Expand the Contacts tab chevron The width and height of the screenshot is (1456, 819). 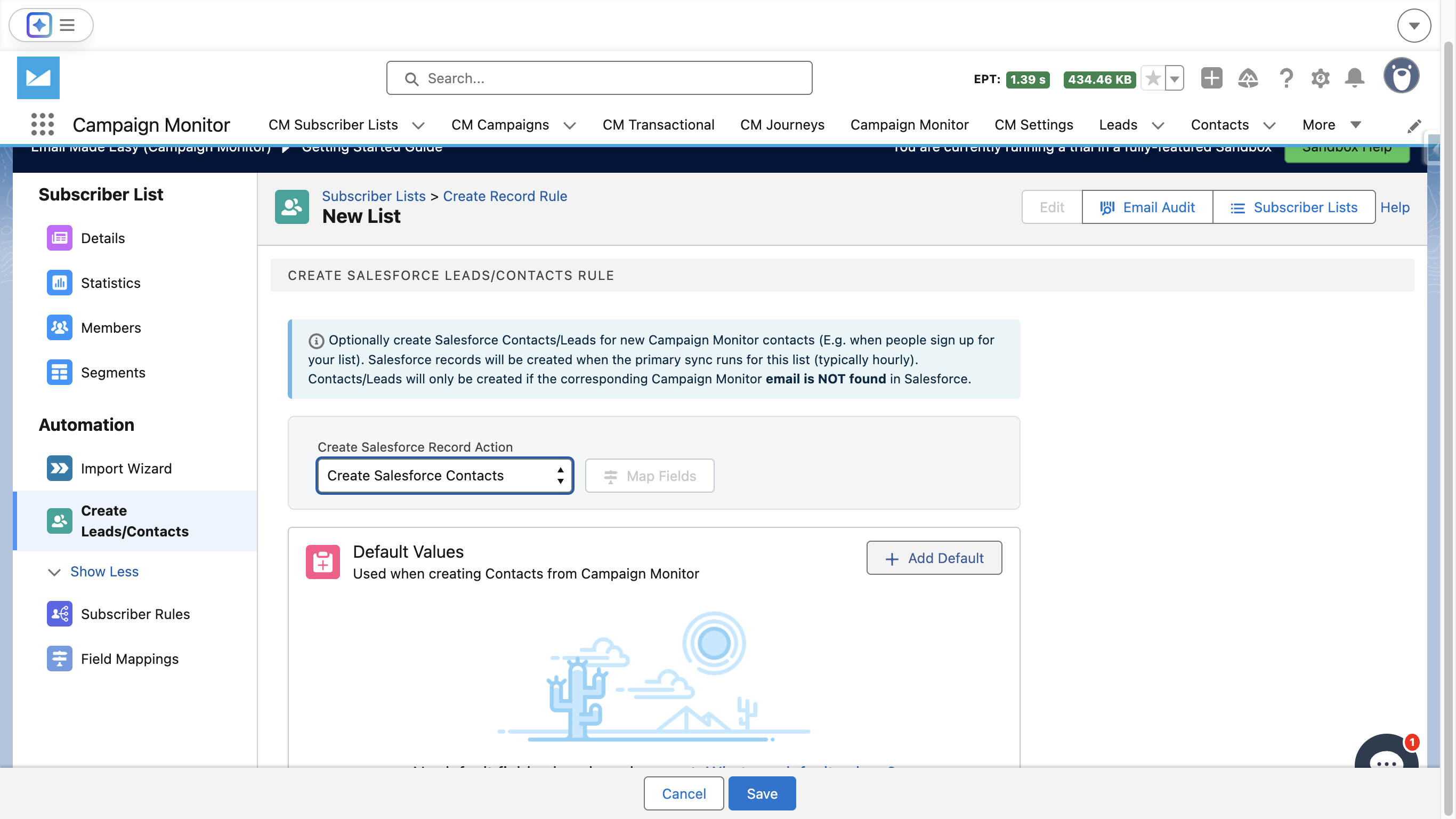click(1269, 125)
